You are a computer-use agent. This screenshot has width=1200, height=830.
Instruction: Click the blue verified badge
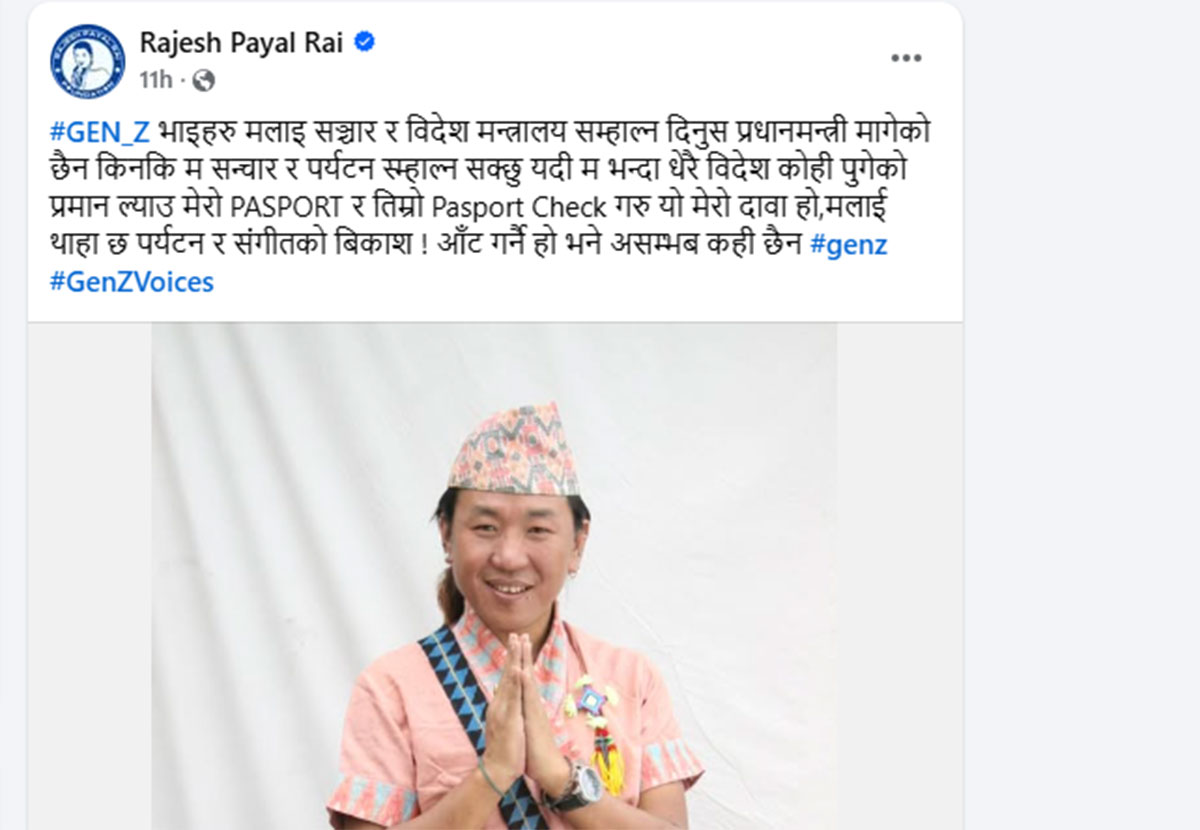[364, 42]
